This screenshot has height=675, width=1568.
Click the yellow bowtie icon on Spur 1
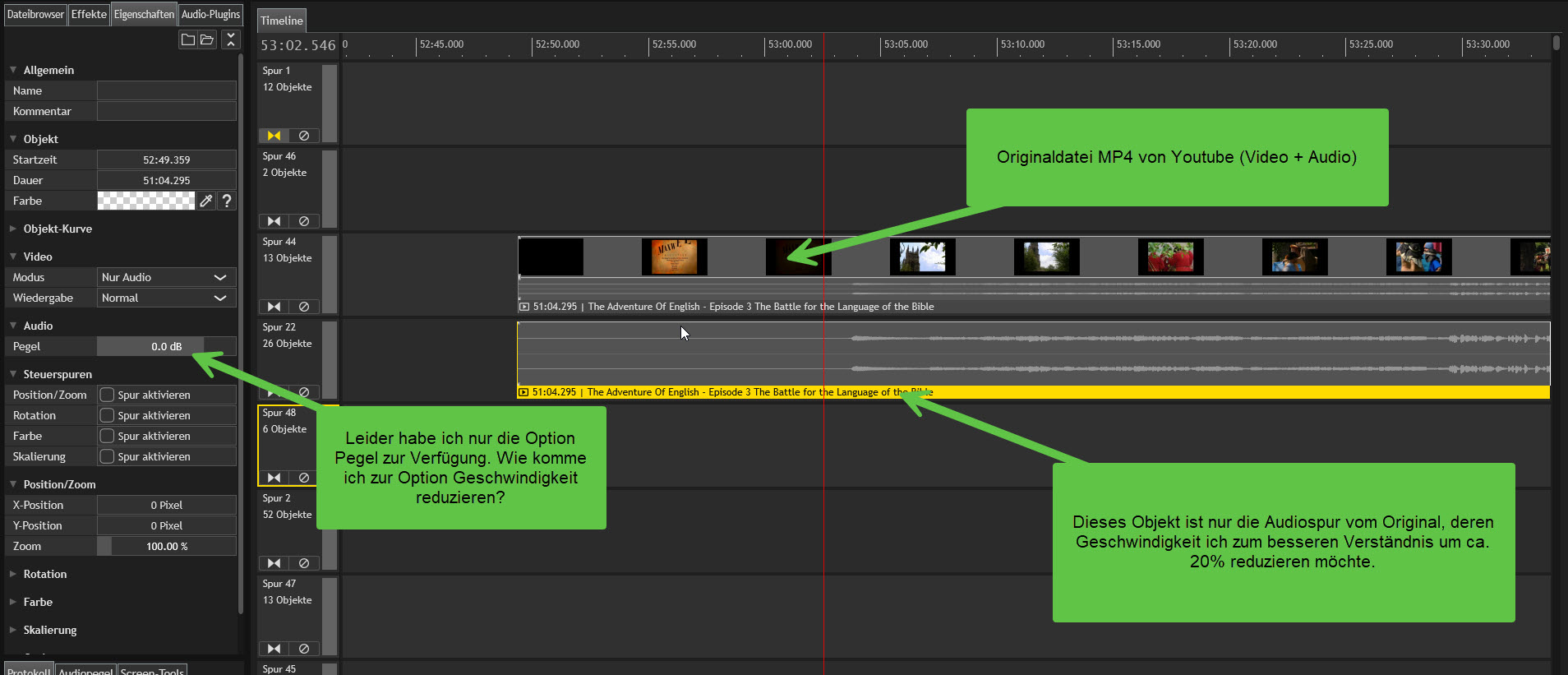tap(274, 136)
